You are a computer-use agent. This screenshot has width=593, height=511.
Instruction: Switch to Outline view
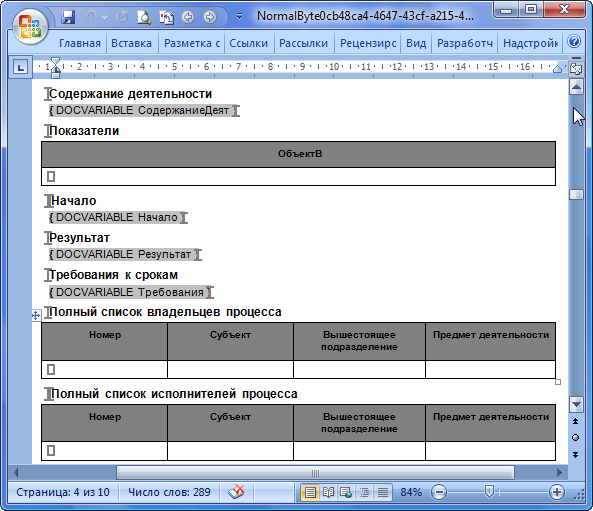[364, 492]
